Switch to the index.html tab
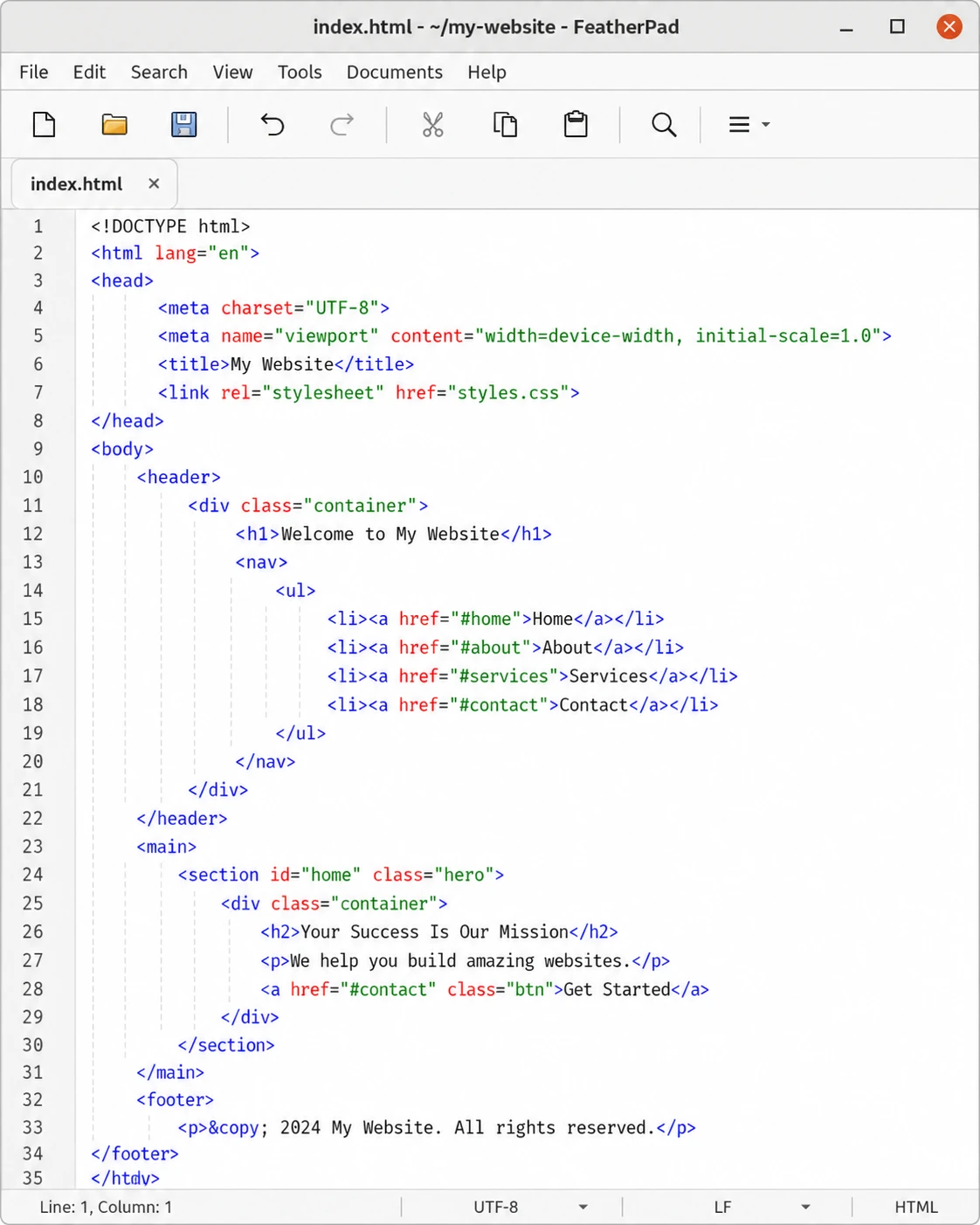 click(77, 184)
